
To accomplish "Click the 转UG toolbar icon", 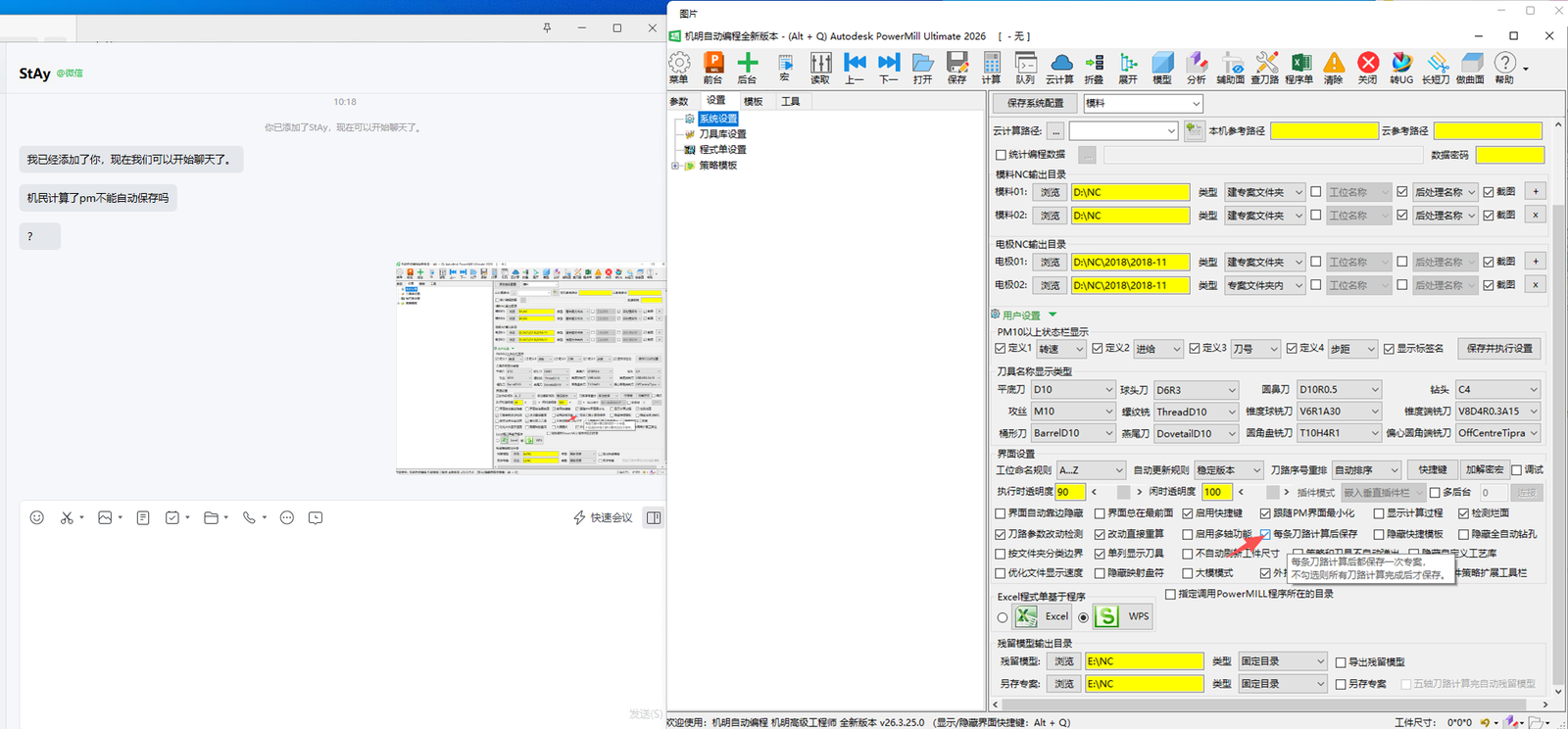I will tap(1402, 68).
